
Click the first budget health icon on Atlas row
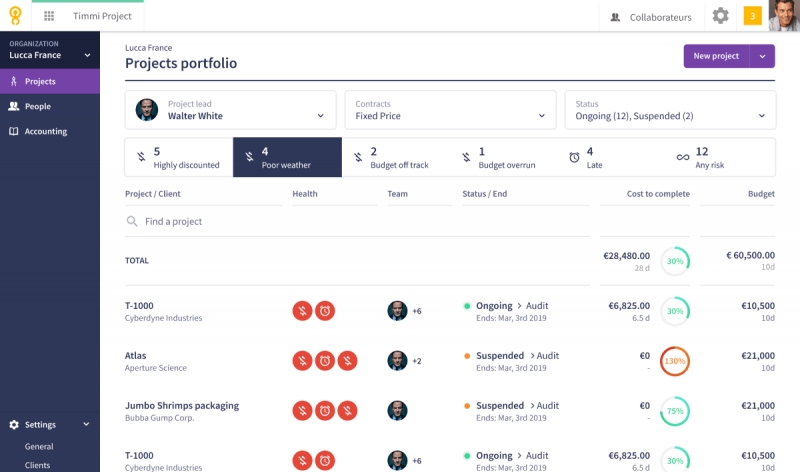[302, 360]
